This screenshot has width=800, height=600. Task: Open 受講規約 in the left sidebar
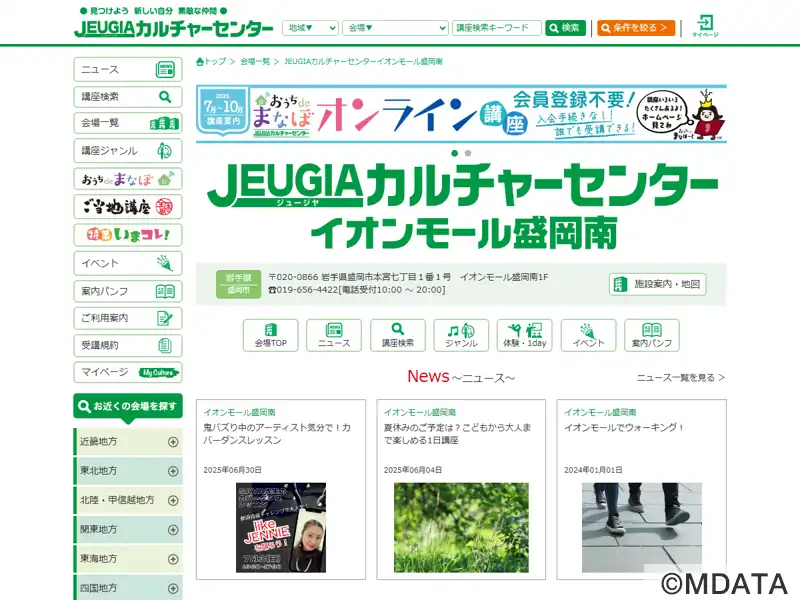tap(128, 345)
